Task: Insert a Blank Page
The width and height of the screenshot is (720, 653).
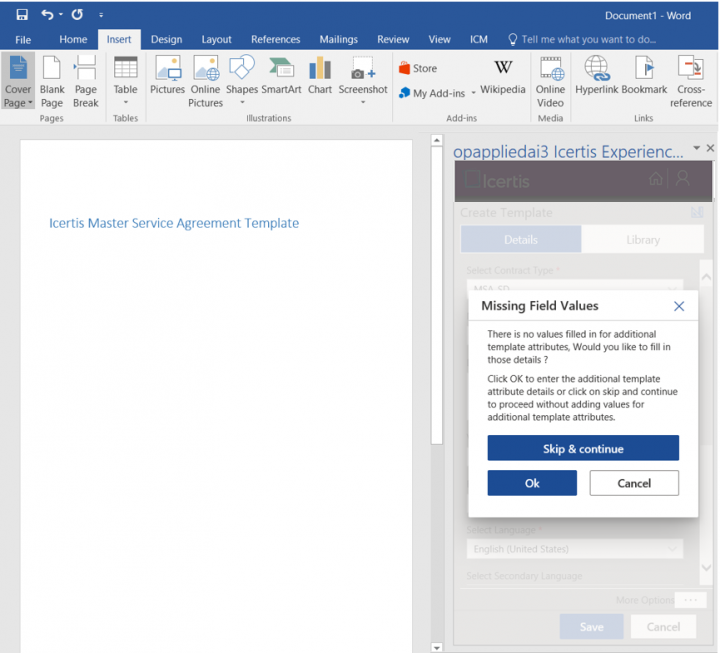Action: click(52, 82)
